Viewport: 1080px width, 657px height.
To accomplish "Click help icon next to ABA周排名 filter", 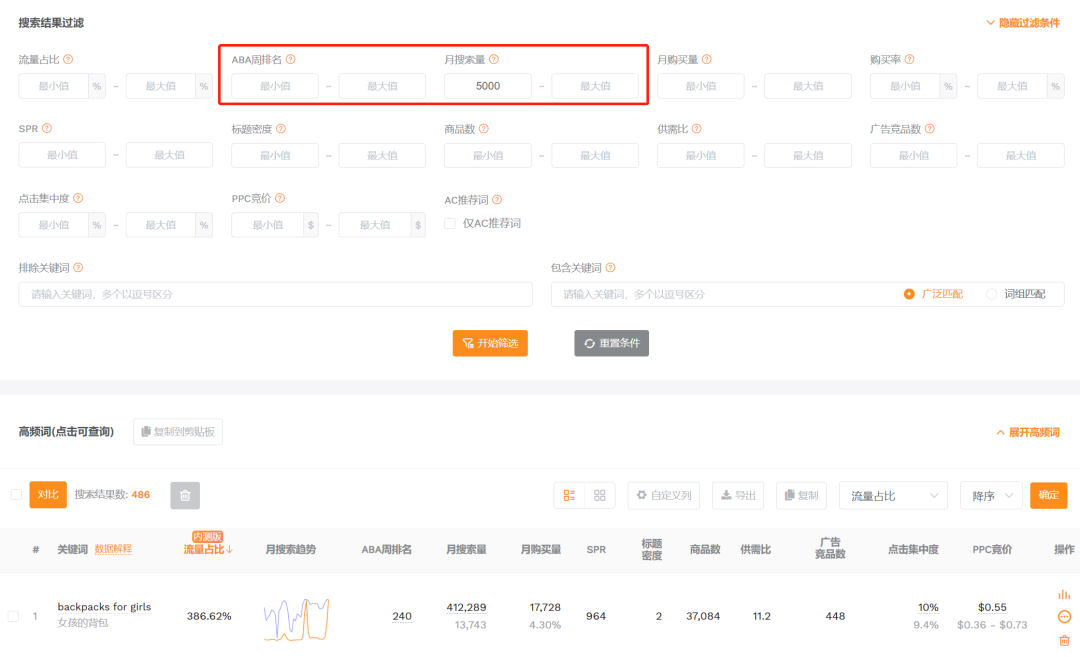I will pyautogui.click(x=291, y=59).
